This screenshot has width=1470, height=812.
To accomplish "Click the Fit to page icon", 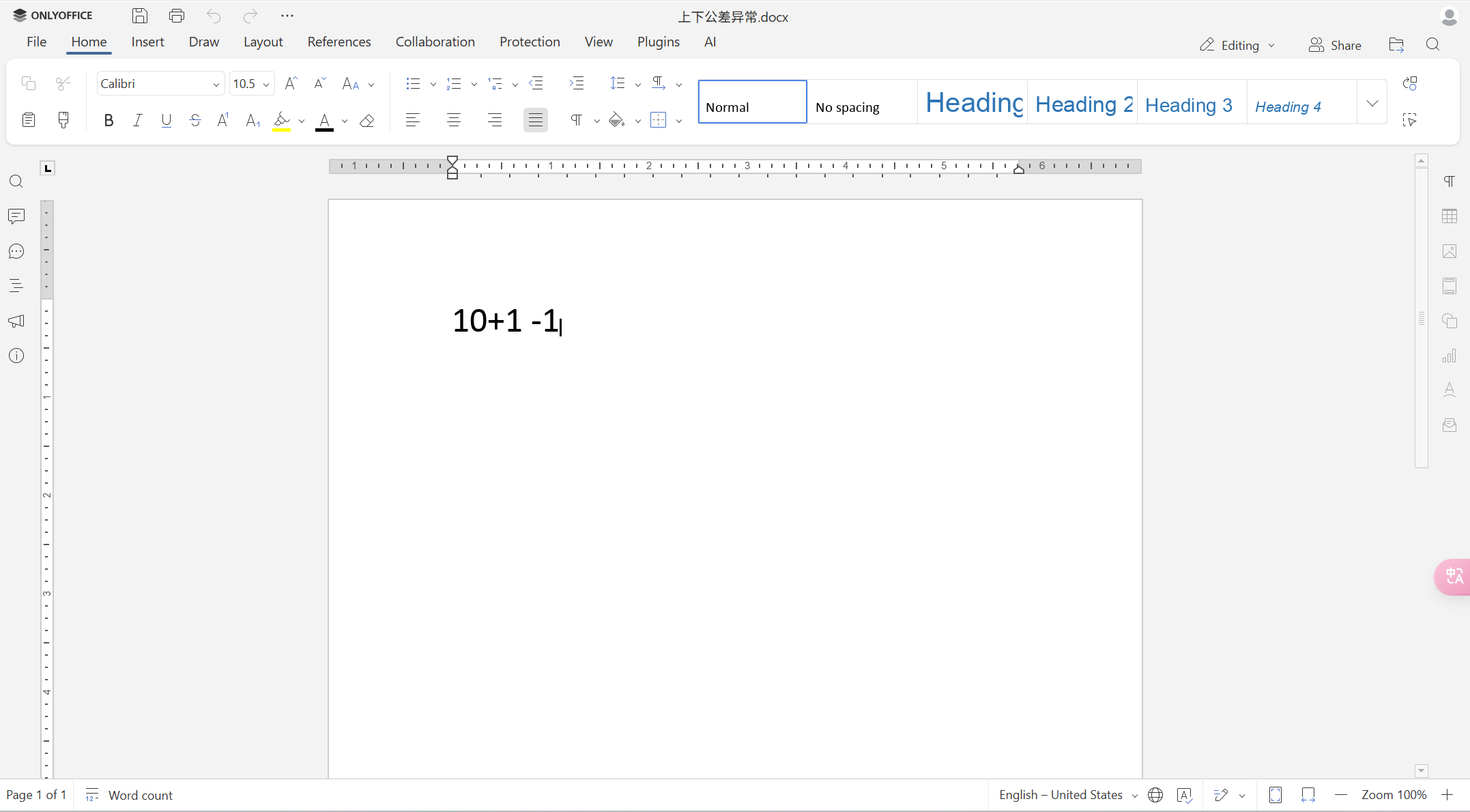I will point(1275,795).
